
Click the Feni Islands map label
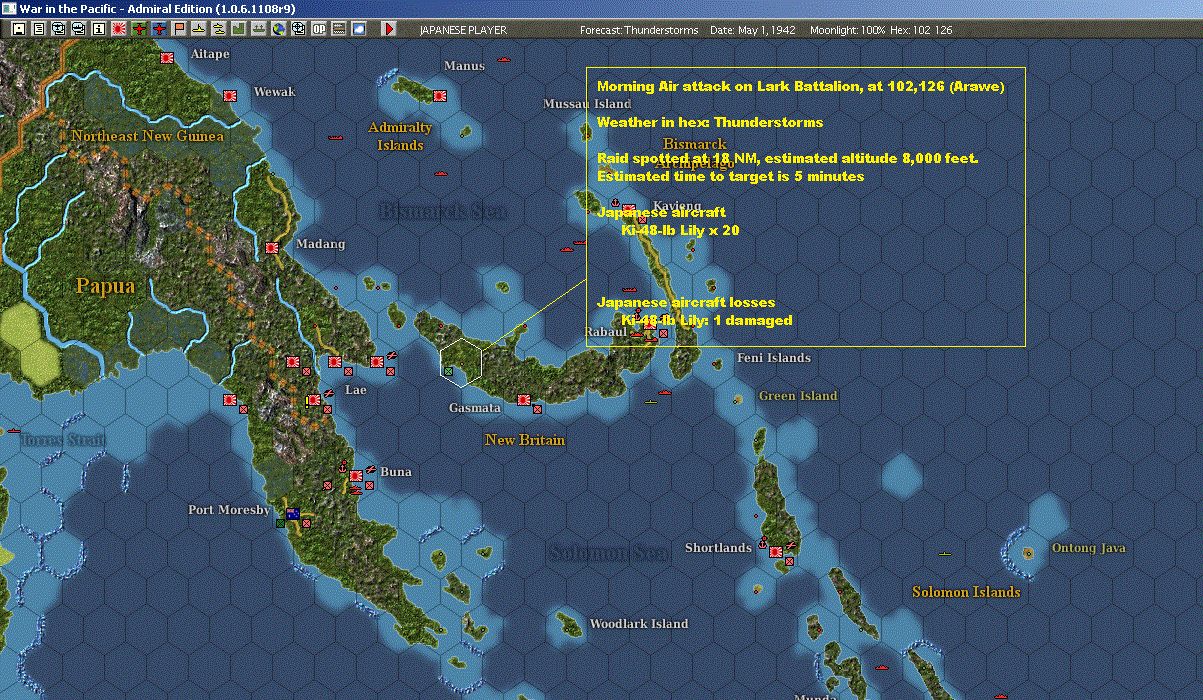(x=774, y=358)
